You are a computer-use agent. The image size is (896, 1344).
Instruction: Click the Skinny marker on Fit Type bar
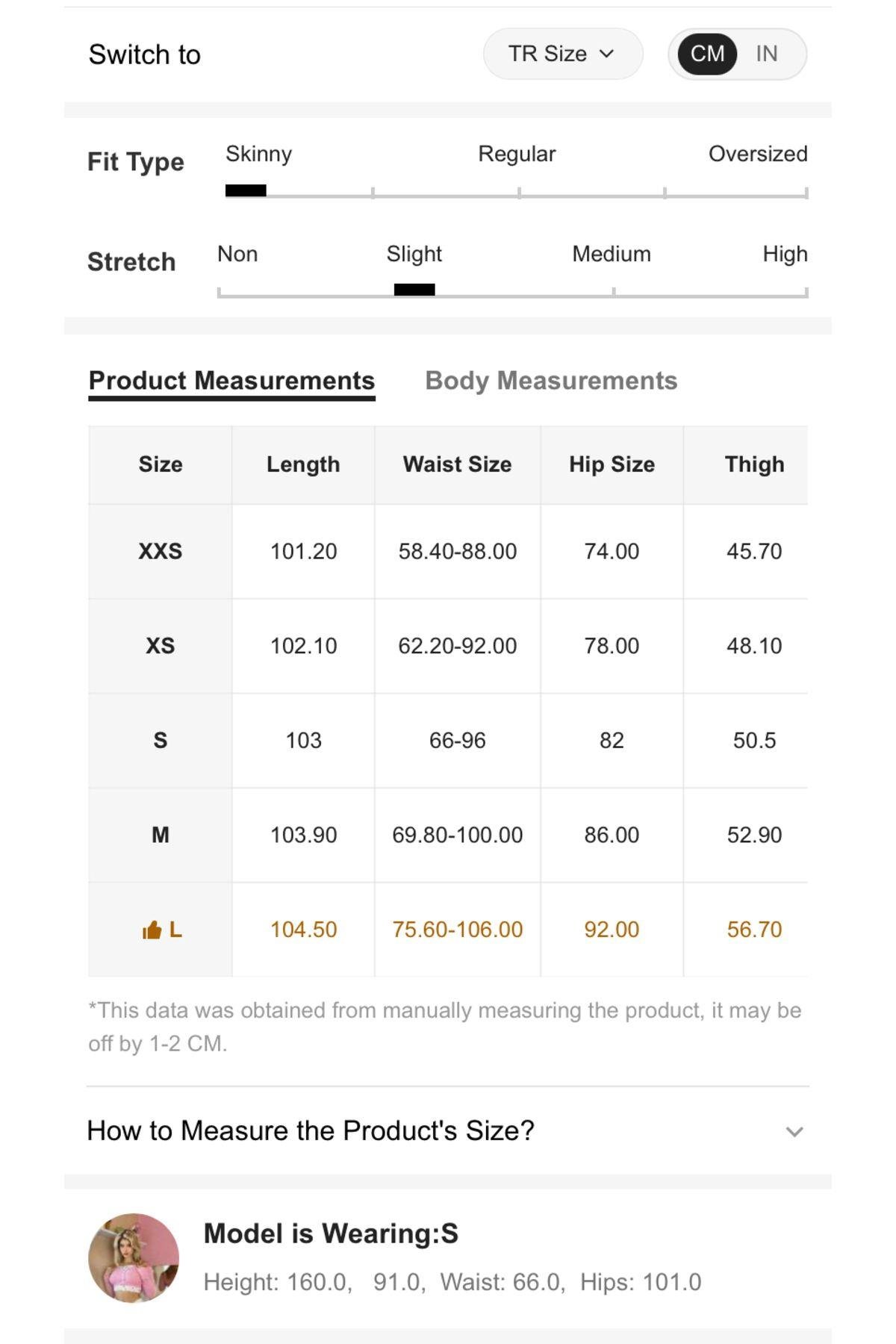click(x=246, y=190)
